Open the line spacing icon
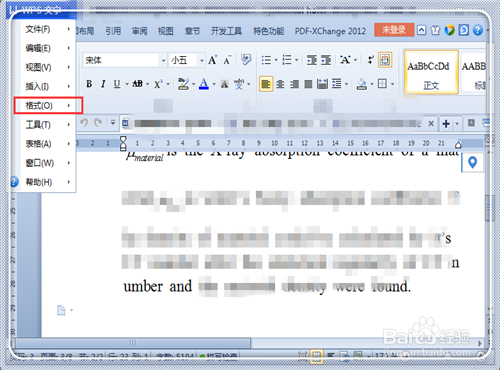 tap(337, 84)
